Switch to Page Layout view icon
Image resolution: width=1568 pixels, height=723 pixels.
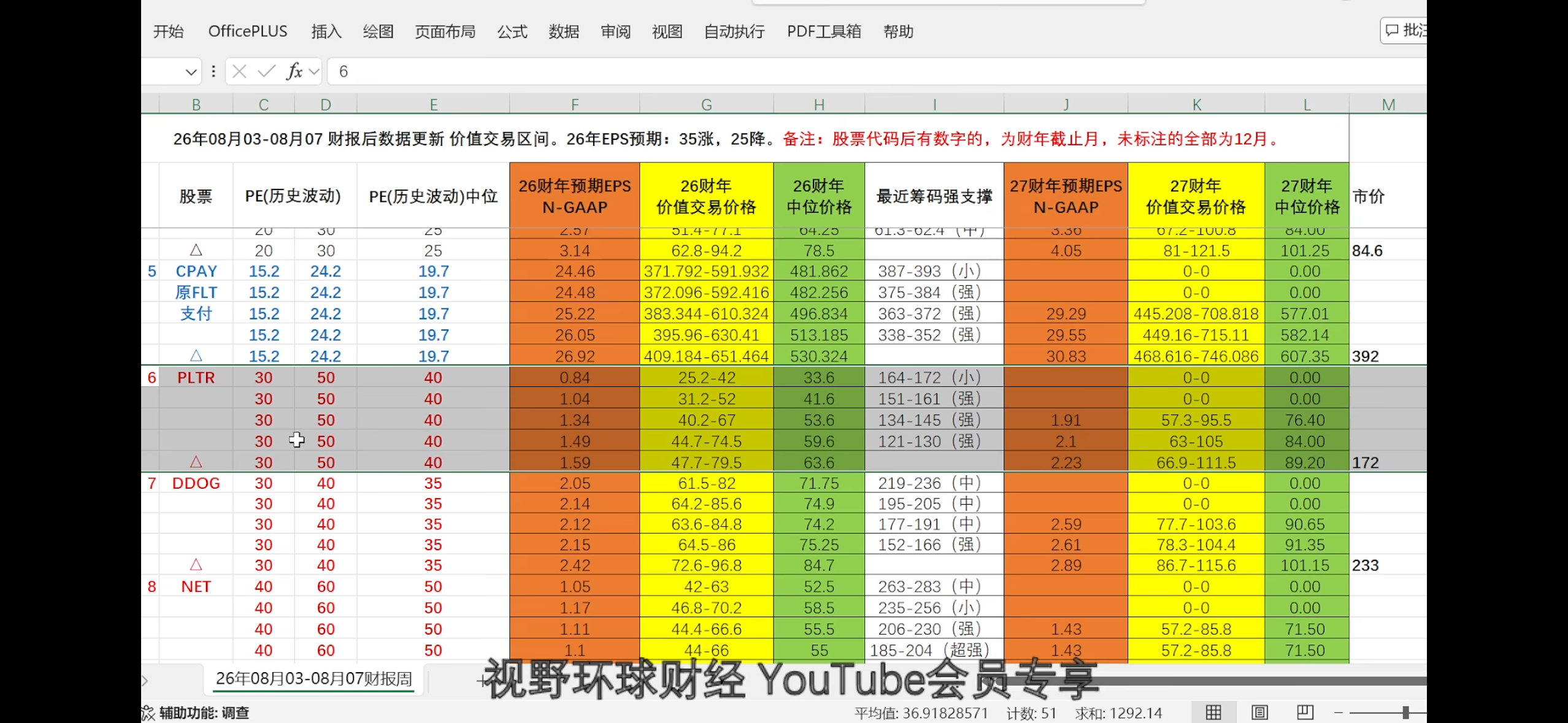pos(1259,712)
